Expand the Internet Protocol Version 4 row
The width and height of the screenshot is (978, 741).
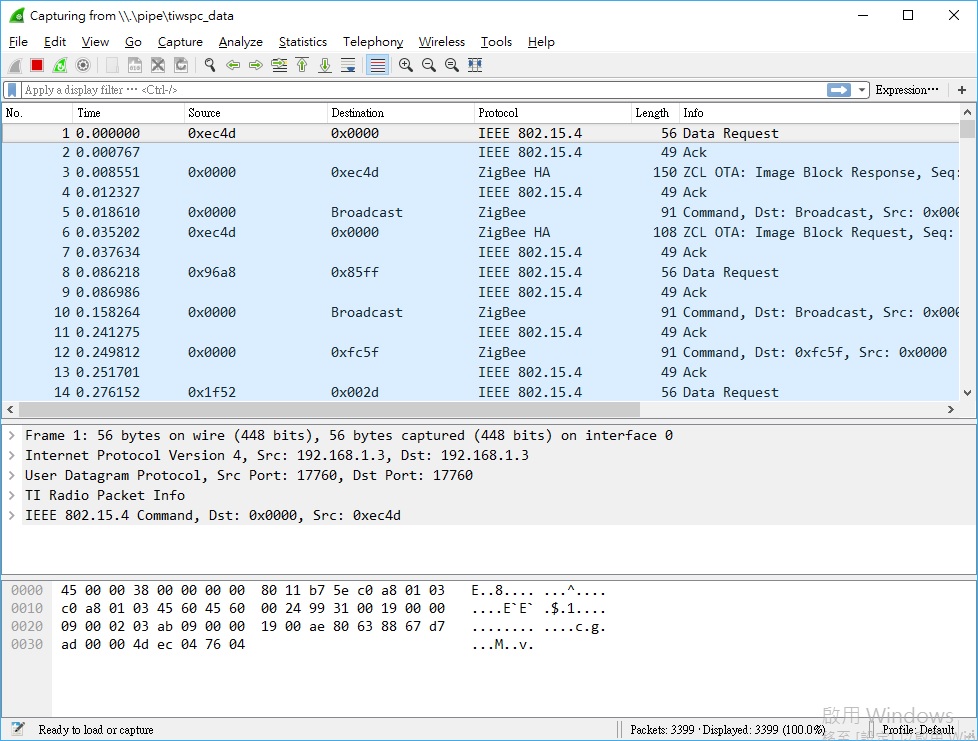[12, 455]
